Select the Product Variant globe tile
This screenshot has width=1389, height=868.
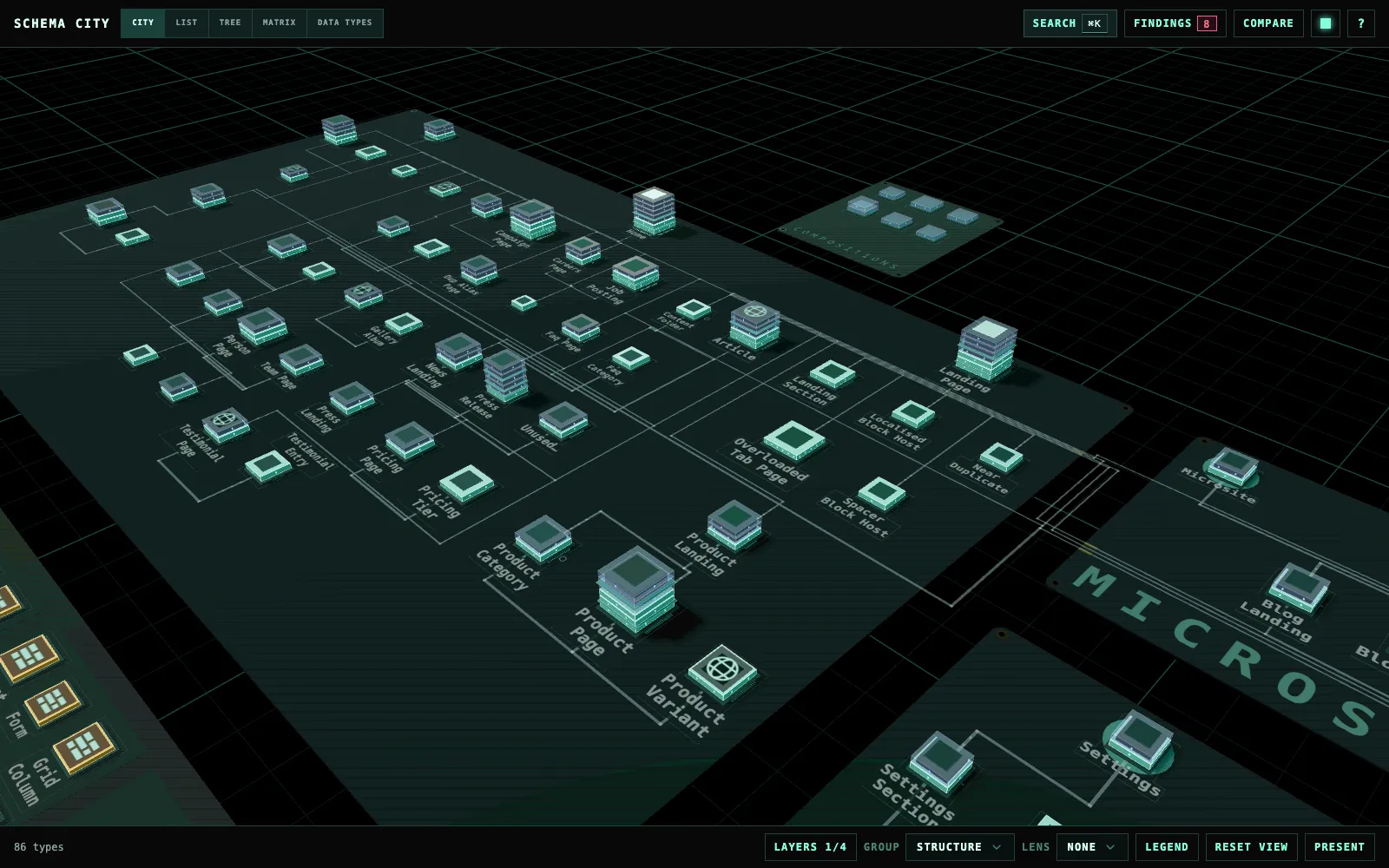722,671
